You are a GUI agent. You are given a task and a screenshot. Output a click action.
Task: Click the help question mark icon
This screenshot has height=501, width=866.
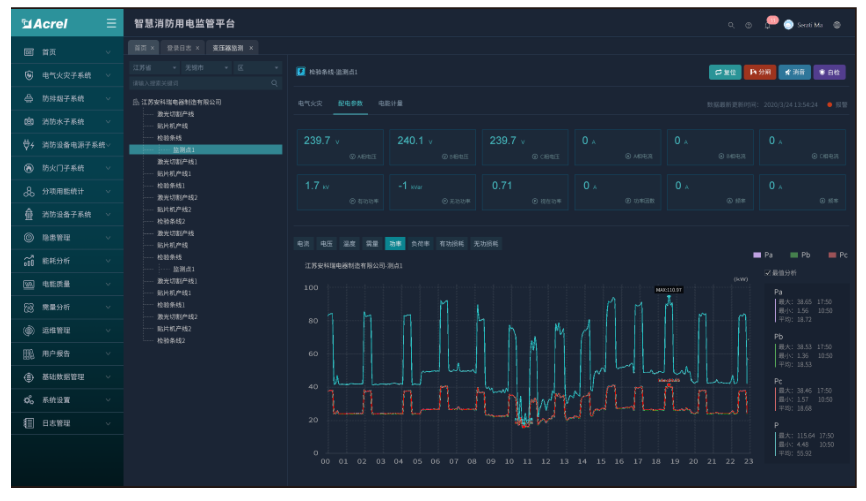pyautogui.click(x=748, y=24)
